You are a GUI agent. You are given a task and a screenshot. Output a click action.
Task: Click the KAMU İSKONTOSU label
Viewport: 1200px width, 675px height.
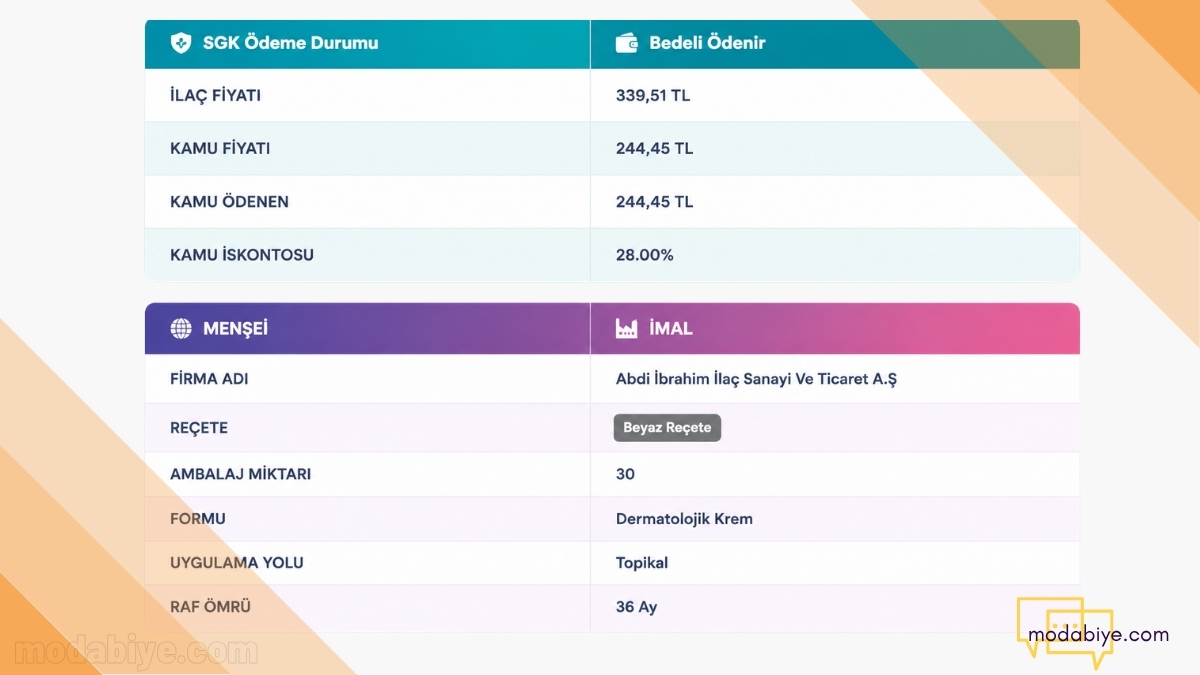pyautogui.click(x=242, y=255)
